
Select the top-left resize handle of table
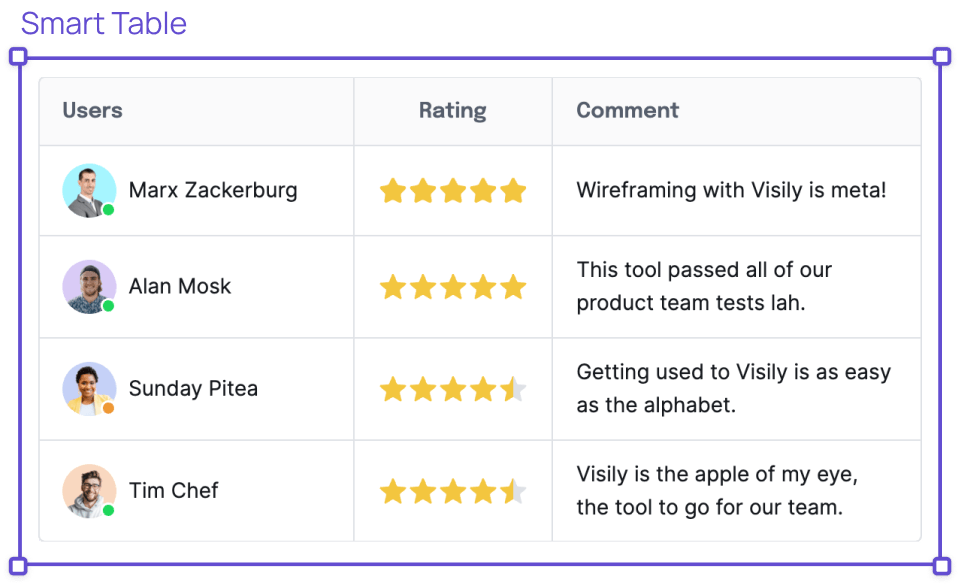(x=18, y=56)
